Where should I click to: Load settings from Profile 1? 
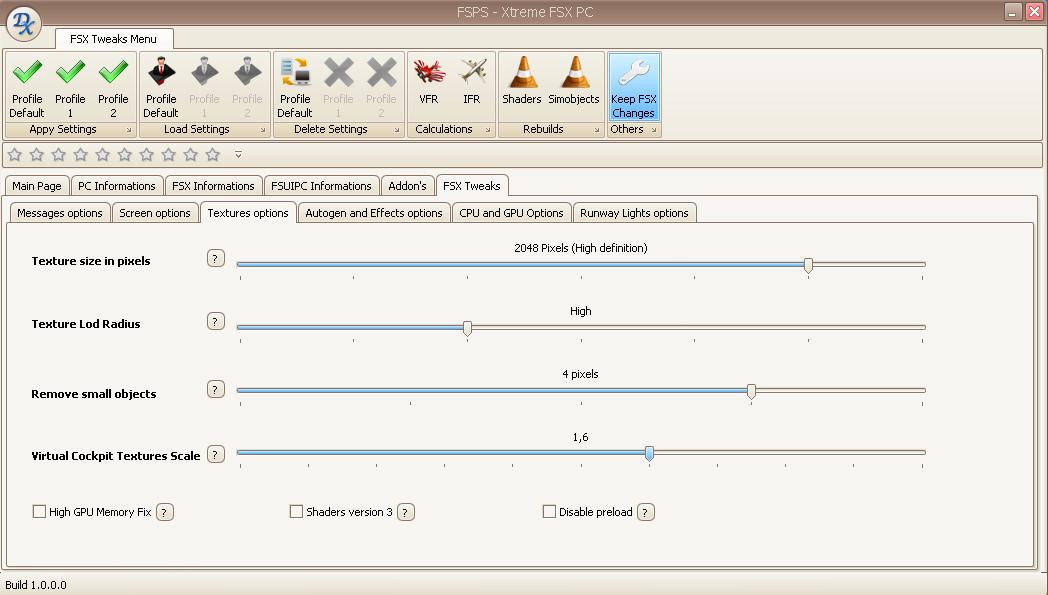tap(204, 88)
